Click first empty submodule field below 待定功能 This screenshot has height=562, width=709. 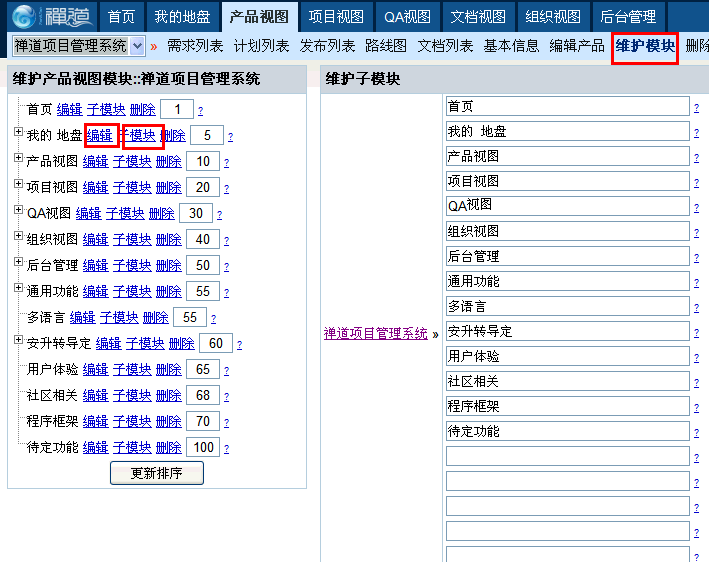(x=568, y=456)
